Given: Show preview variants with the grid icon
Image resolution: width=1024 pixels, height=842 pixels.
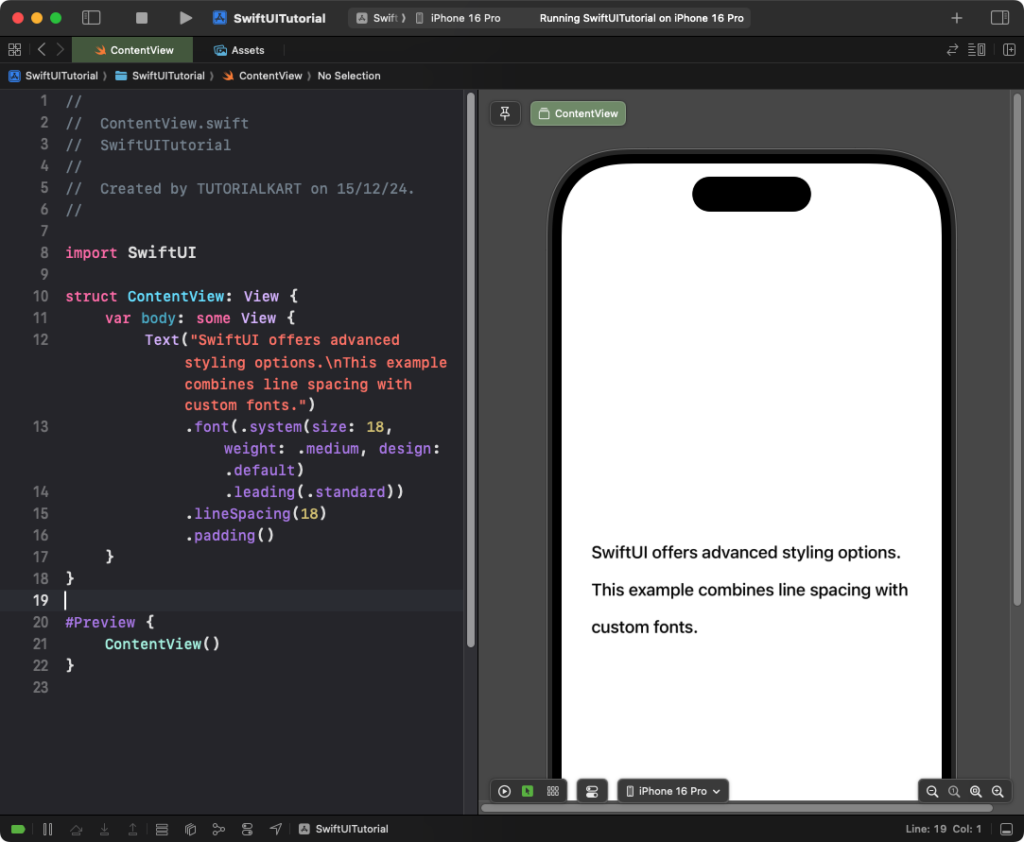Looking at the screenshot, I should click(553, 791).
